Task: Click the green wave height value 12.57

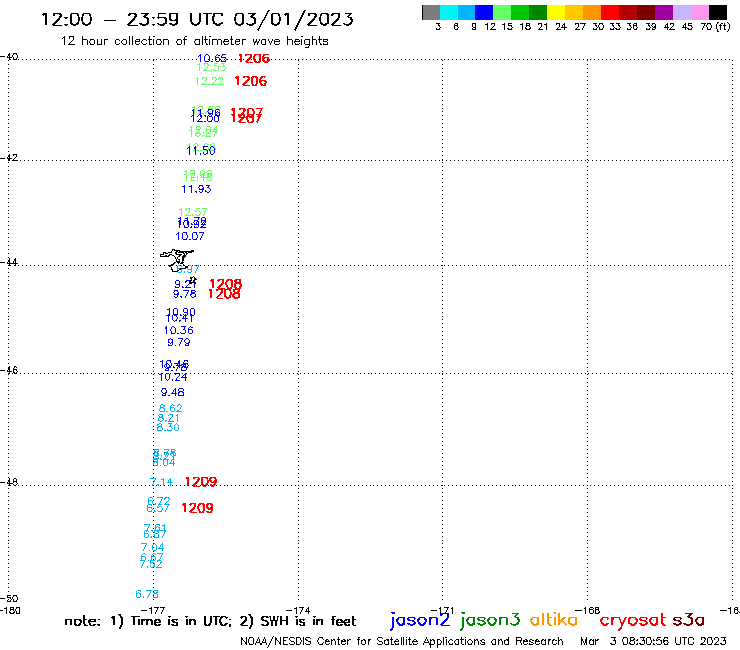Action: coord(193,212)
